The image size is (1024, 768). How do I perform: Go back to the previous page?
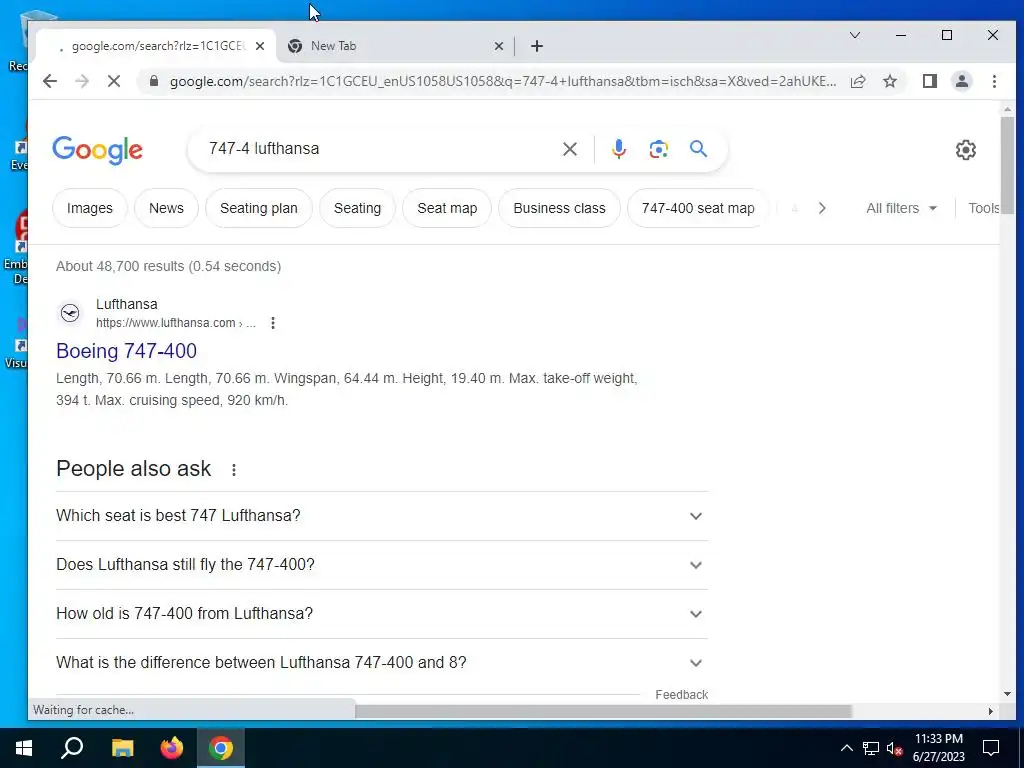tap(50, 81)
